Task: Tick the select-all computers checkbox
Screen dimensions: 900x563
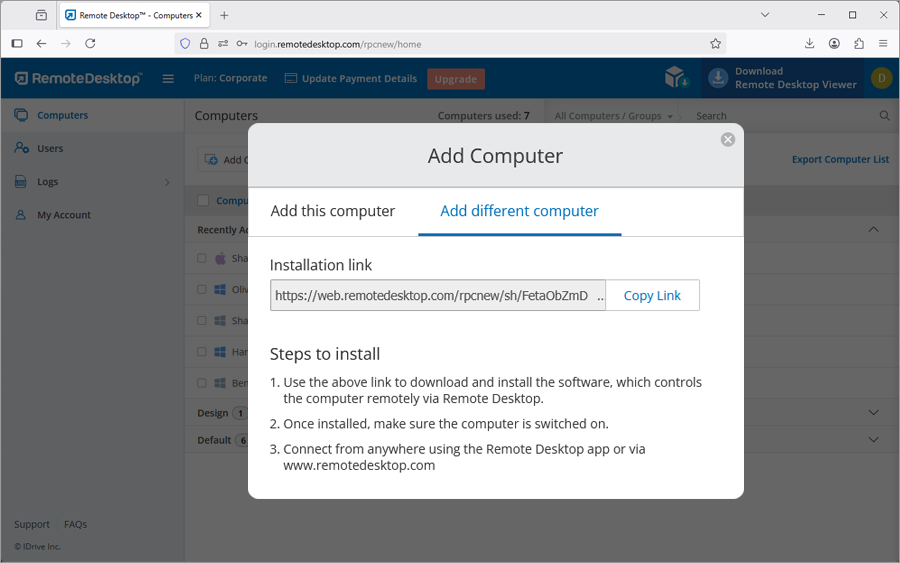Action: point(203,201)
